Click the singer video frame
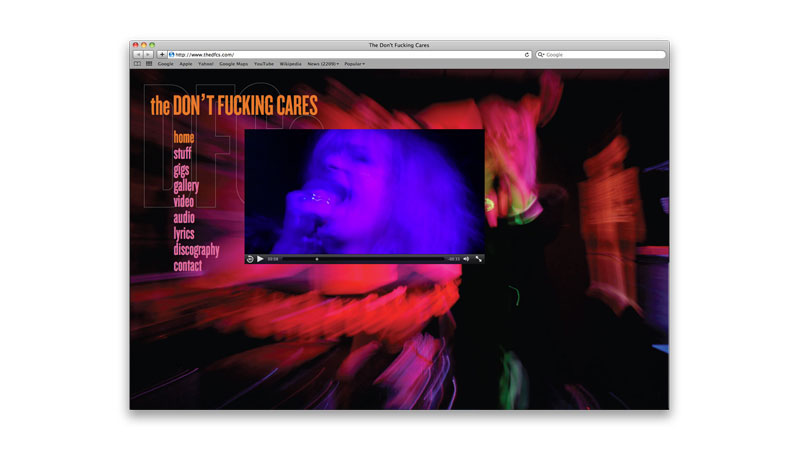This screenshot has width=800, height=463. coord(364,191)
